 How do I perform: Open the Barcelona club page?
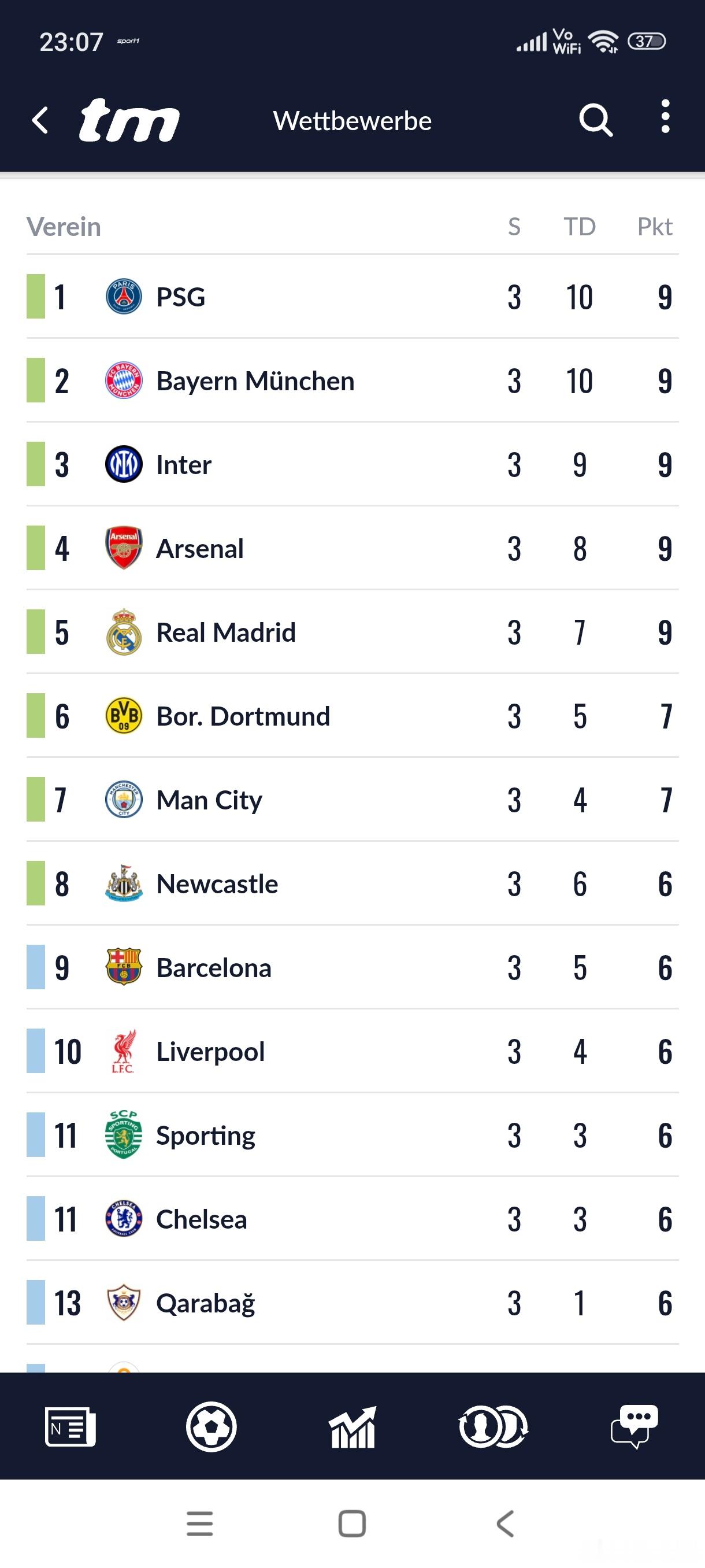(213, 968)
